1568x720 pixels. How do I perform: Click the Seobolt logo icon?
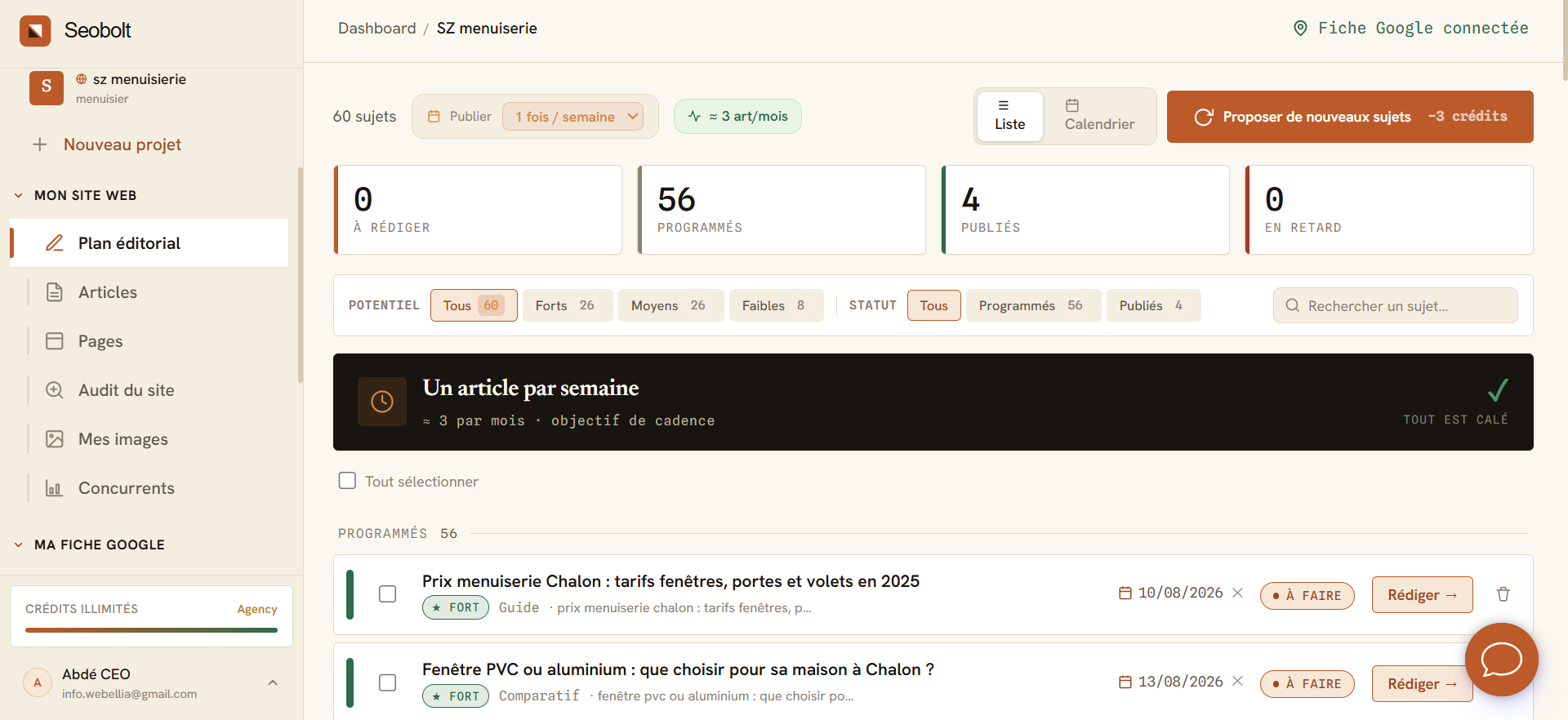click(x=35, y=31)
